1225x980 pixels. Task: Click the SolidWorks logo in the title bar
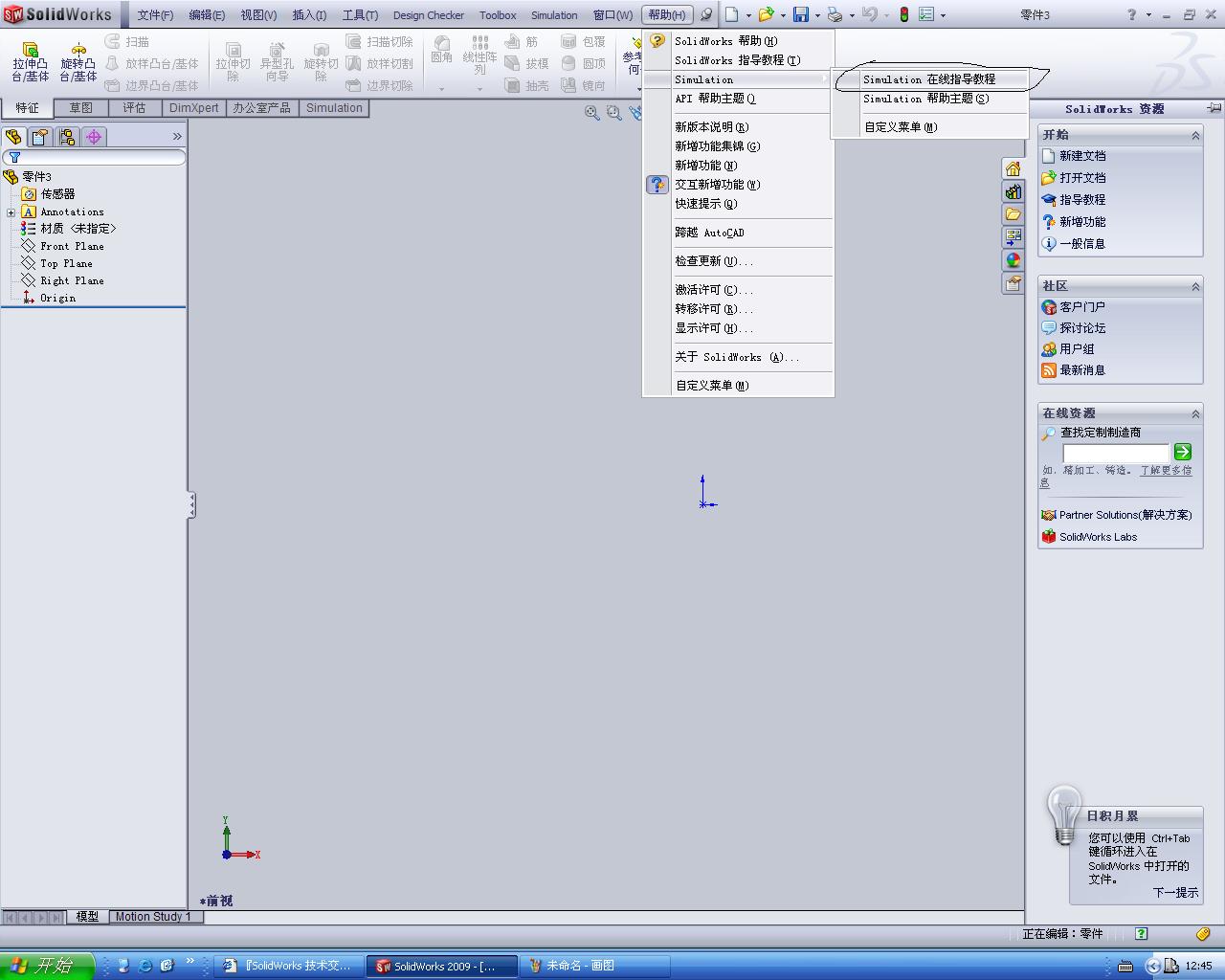tap(58, 14)
